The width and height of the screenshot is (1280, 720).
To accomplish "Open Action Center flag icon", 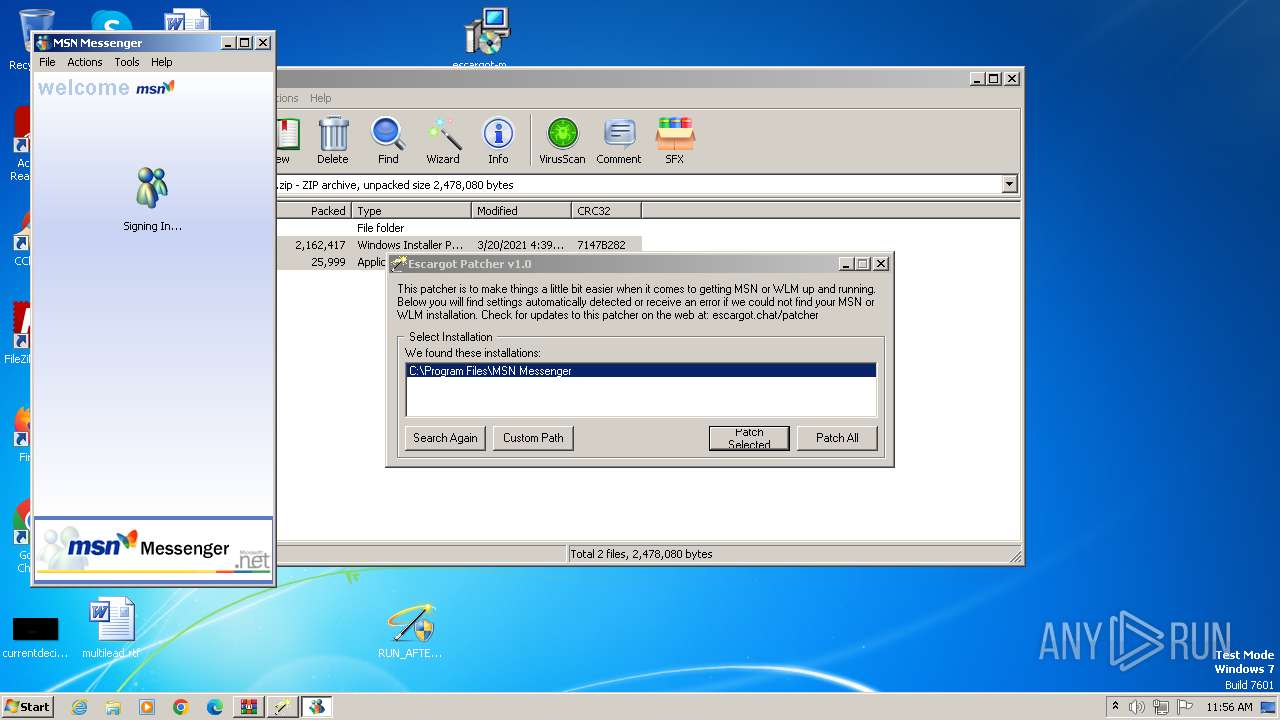I will tap(1186, 707).
